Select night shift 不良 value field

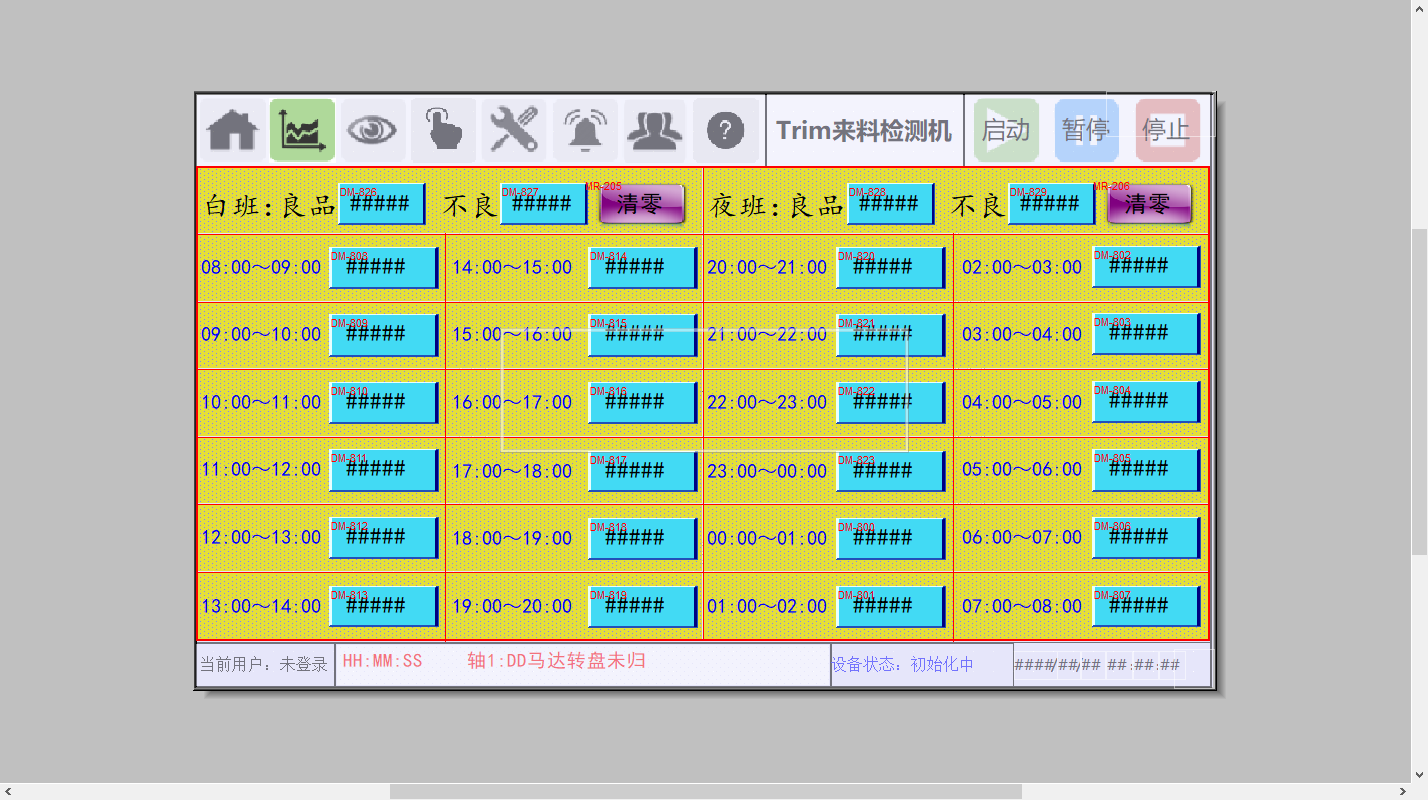pyautogui.click(x=1052, y=204)
